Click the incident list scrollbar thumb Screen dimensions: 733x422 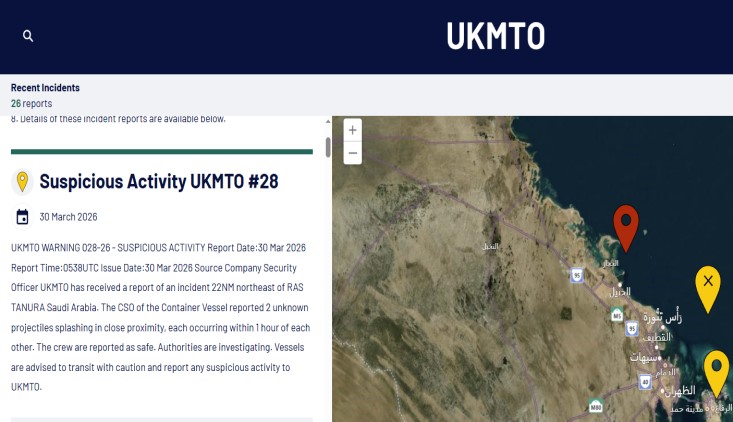coord(327,147)
